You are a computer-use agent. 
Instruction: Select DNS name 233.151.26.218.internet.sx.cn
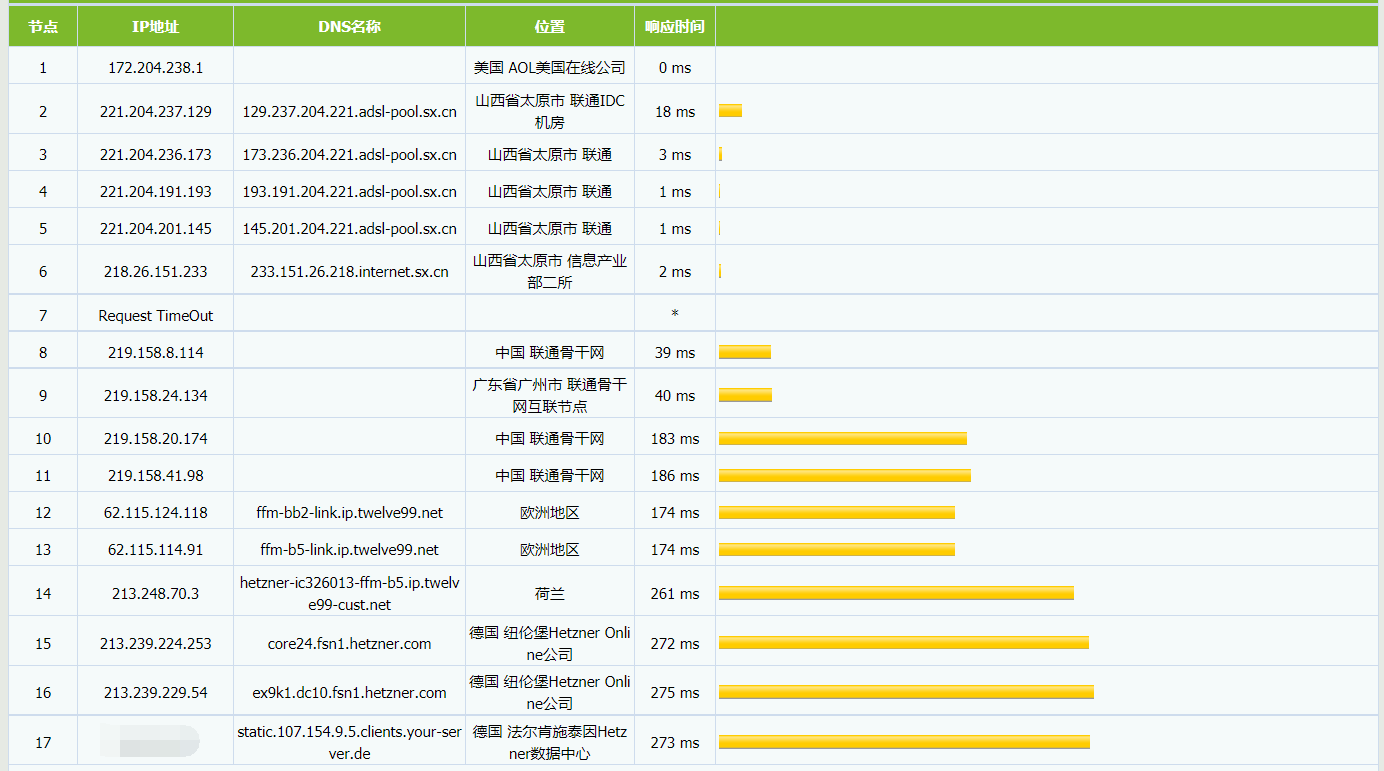coord(349,272)
